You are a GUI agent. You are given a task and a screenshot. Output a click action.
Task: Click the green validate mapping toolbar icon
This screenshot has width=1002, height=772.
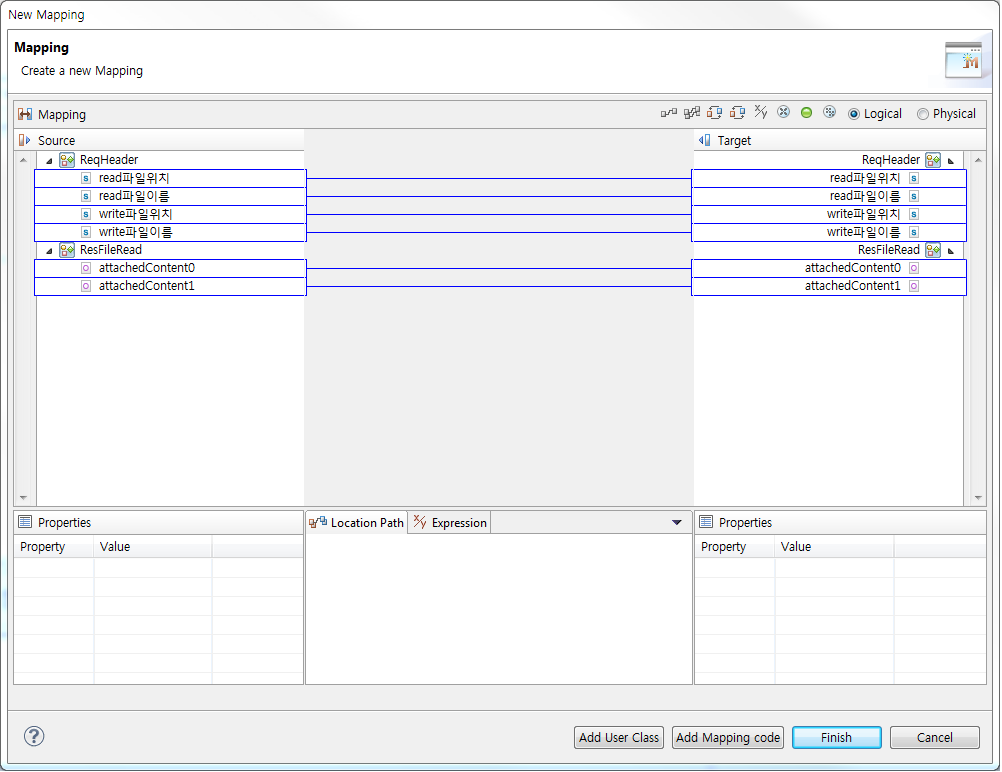(806, 112)
